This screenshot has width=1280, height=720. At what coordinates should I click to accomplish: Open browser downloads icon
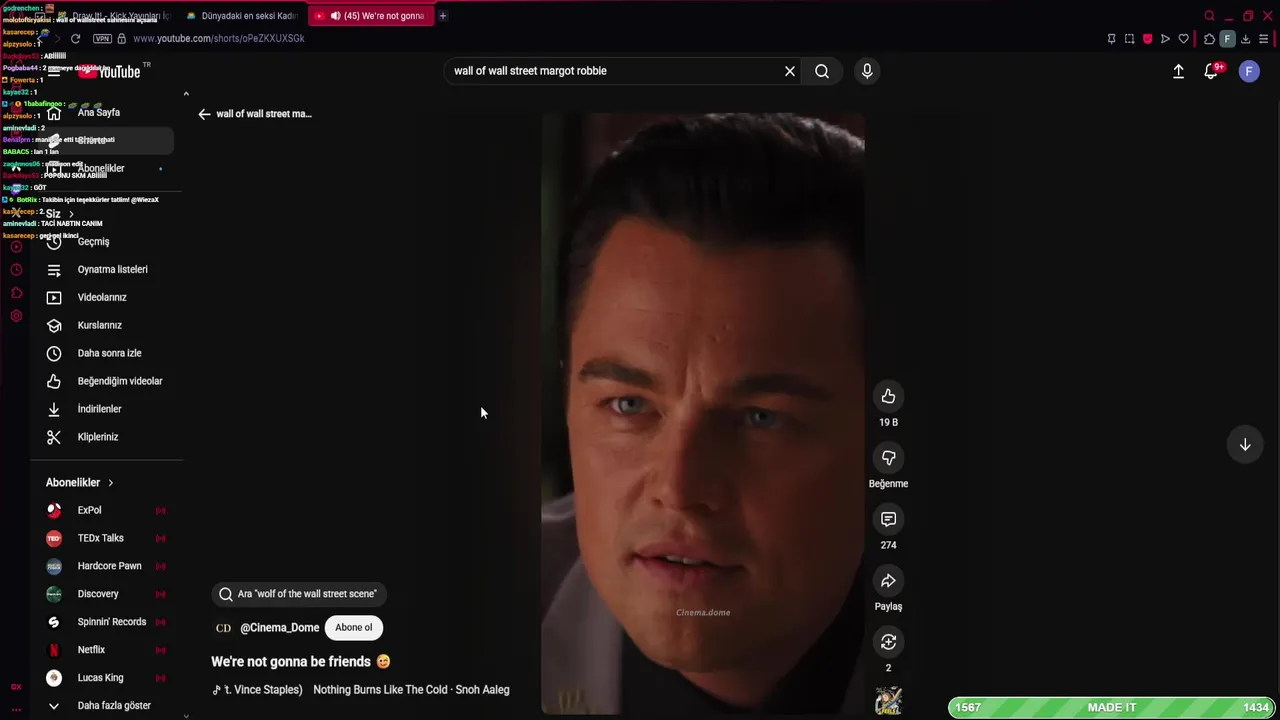click(1245, 39)
